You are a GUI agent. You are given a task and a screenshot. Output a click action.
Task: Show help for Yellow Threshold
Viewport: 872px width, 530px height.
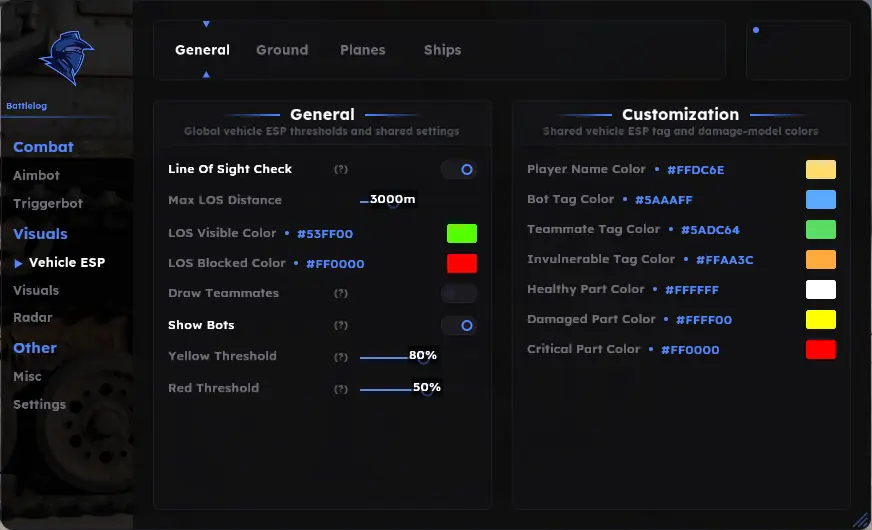(341, 357)
